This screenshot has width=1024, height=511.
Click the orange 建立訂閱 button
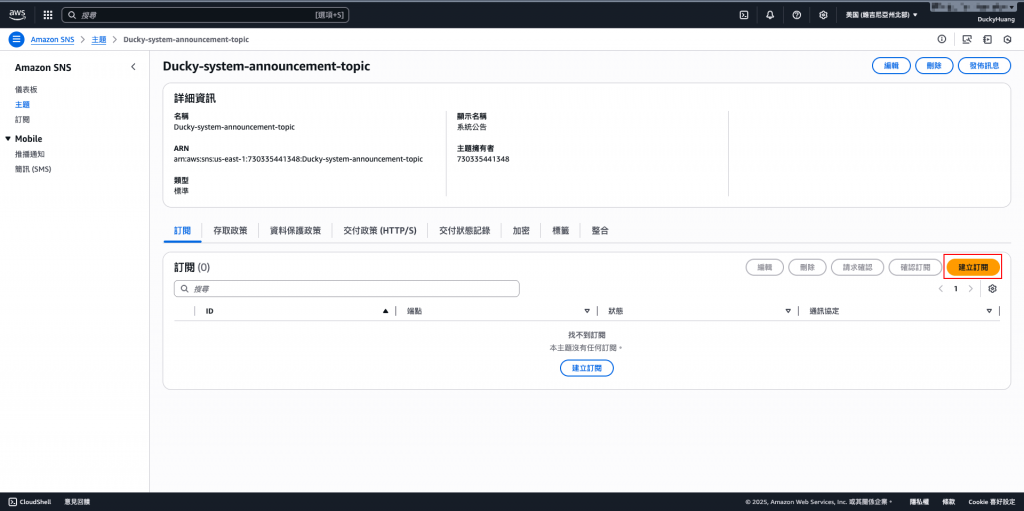point(973,267)
